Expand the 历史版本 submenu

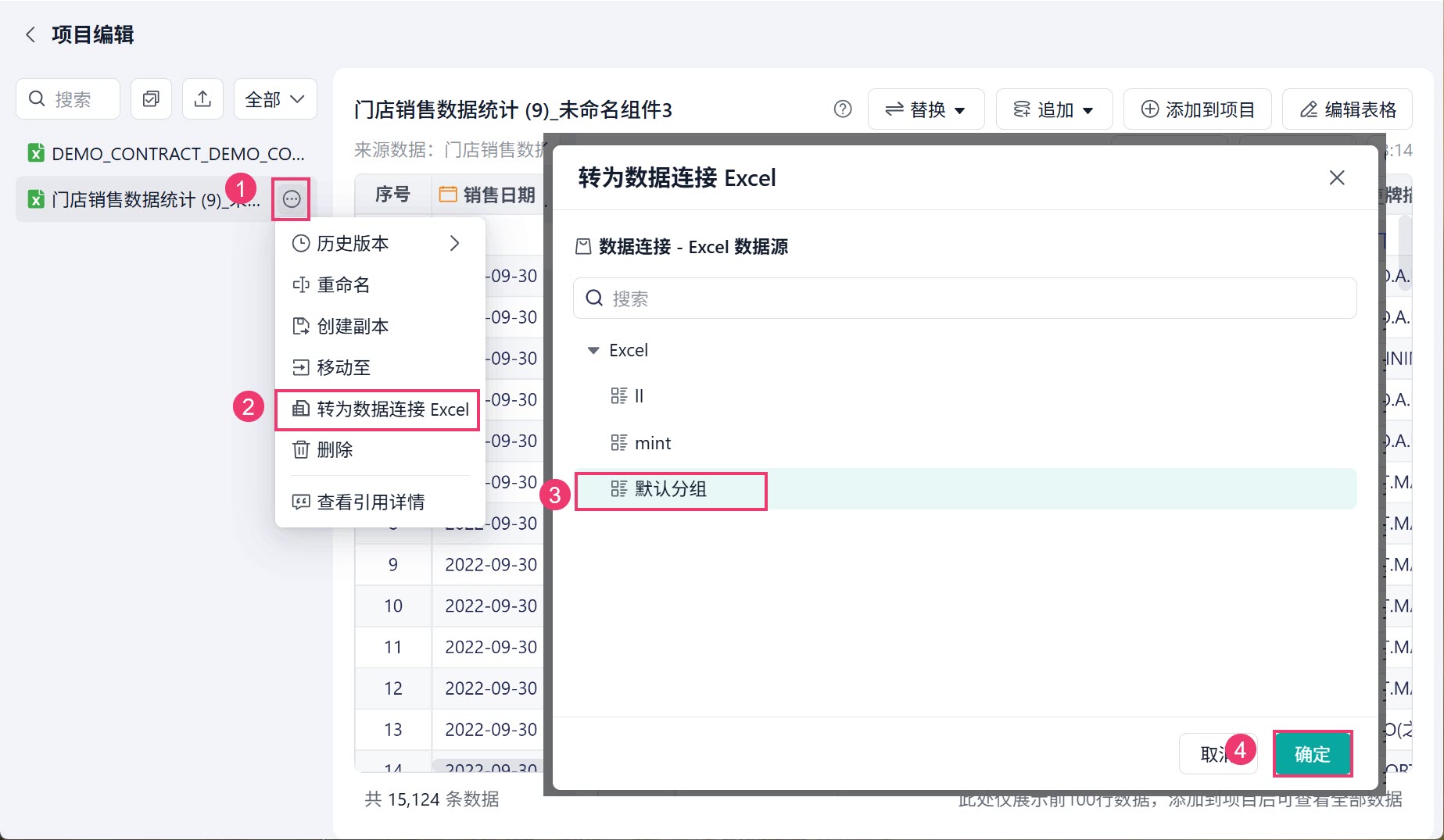(x=380, y=244)
